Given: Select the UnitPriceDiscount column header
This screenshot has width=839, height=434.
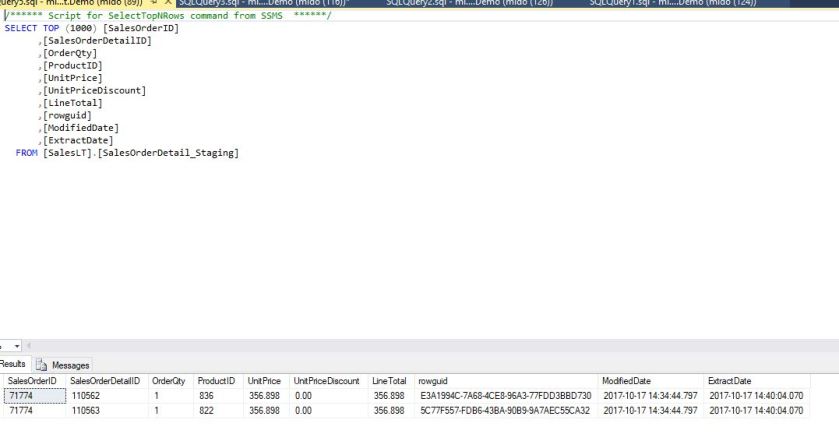Looking at the screenshot, I should pyautogui.click(x=326, y=381).
